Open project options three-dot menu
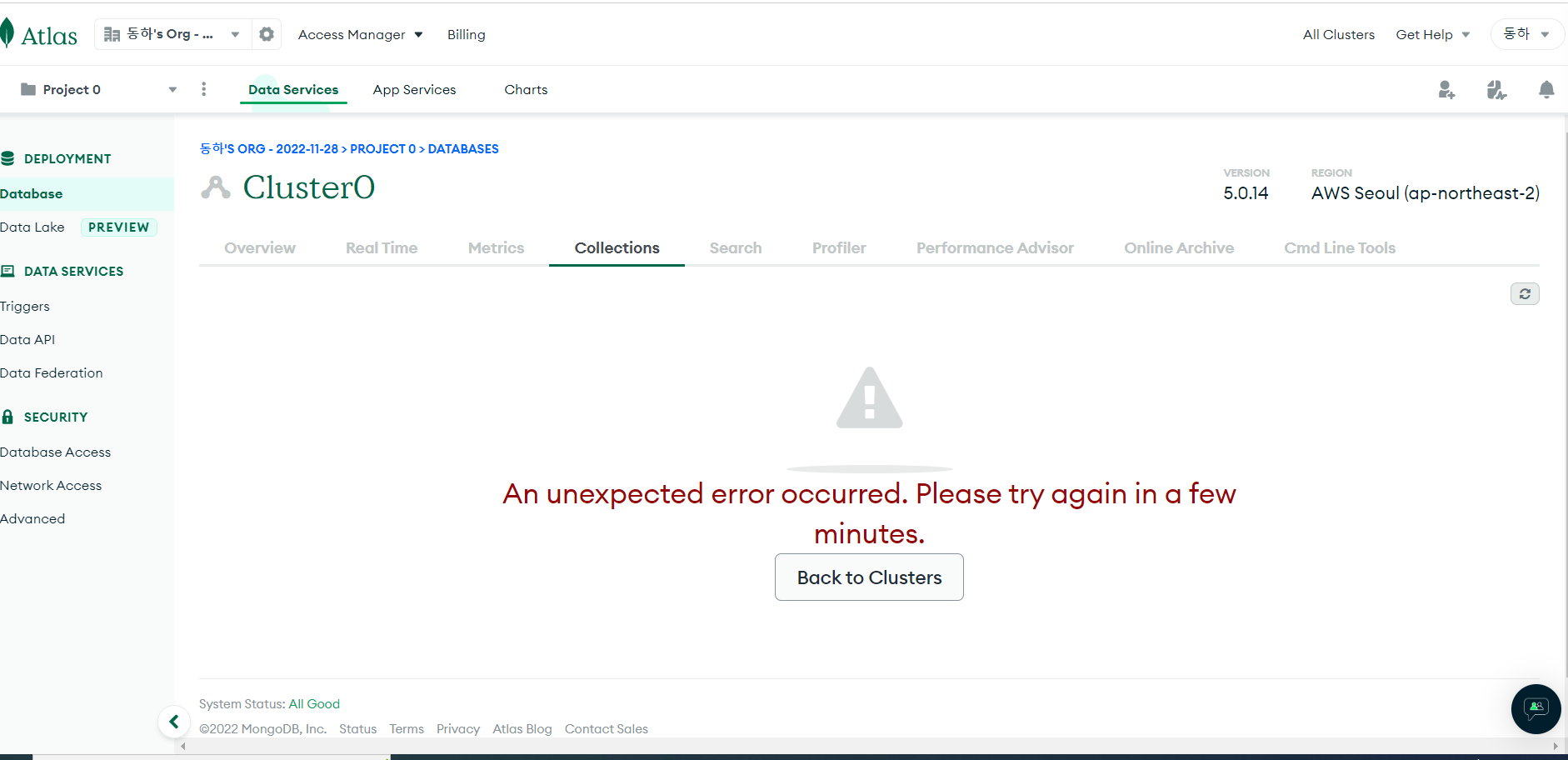This screenshot has width=1568, height=760. (x=203, y=89)
